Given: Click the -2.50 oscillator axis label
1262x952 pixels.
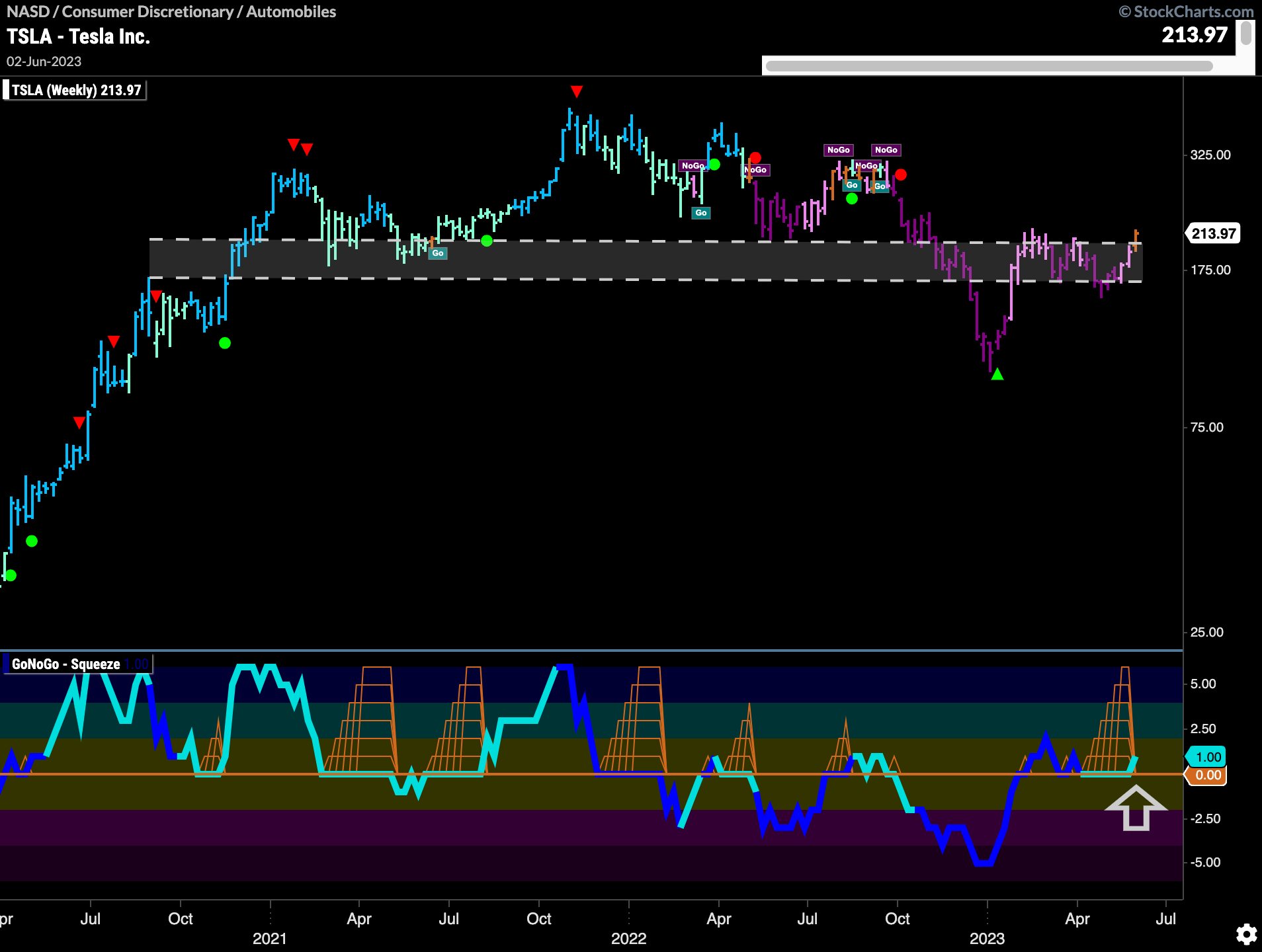Looking at the screenshot, I should click(x=1205, y=818).
